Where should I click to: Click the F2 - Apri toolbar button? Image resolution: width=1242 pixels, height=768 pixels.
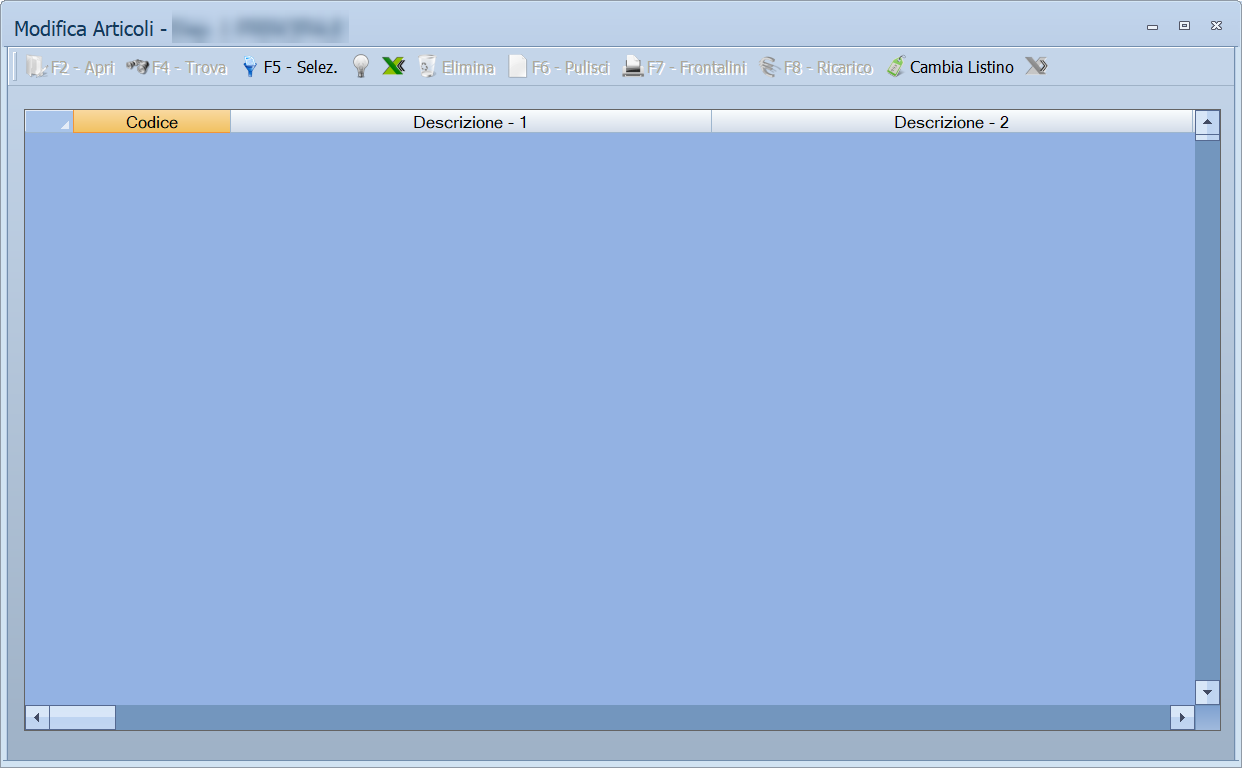coord(71,68)
